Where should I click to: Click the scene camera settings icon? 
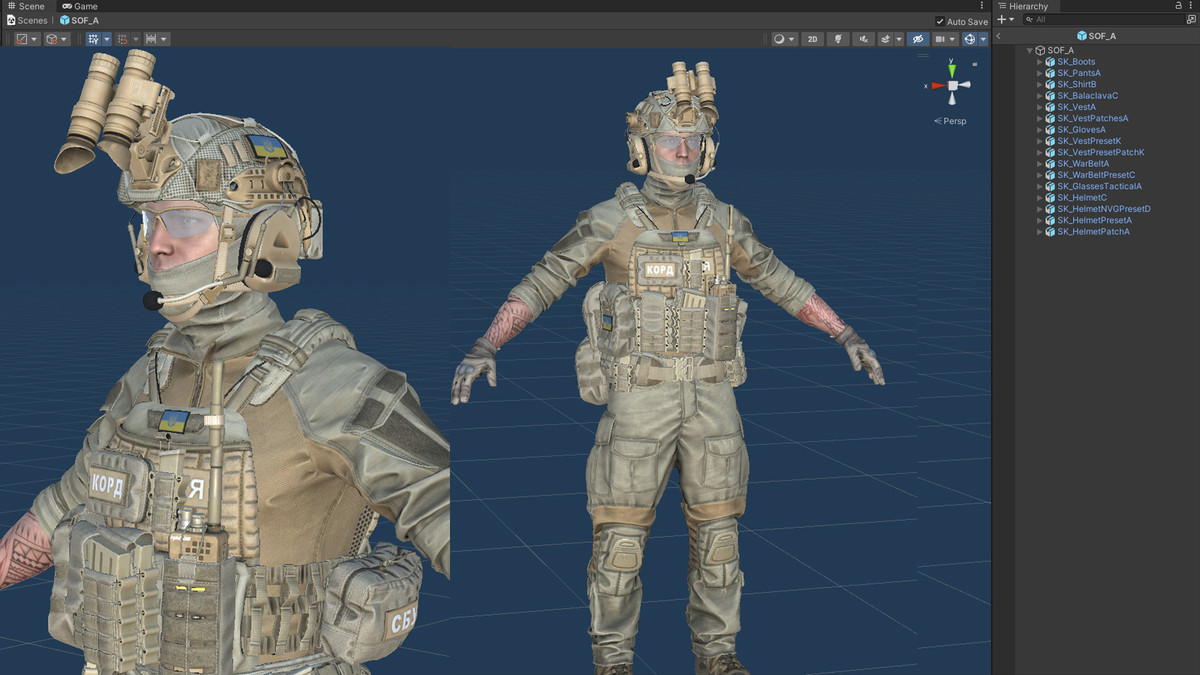click(940, 39)
